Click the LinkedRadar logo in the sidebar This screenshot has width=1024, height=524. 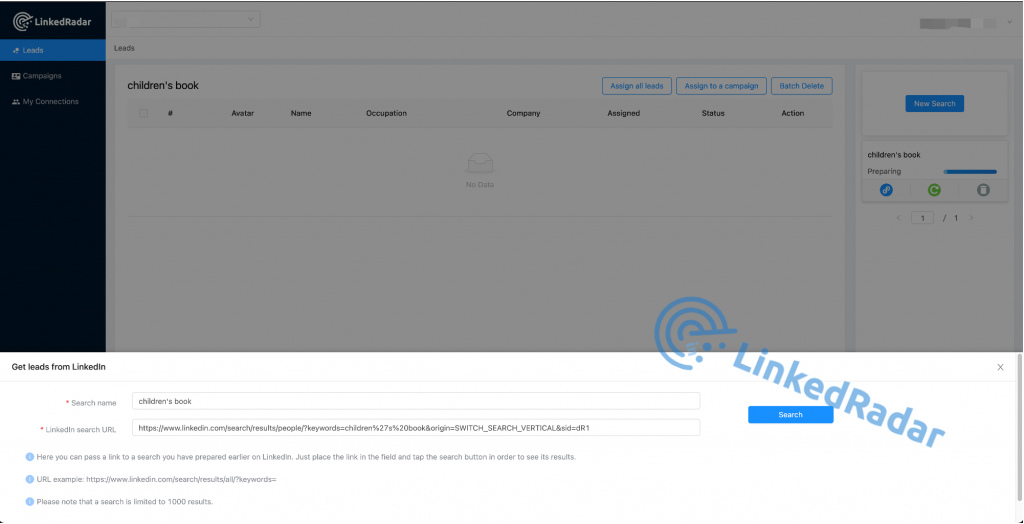click(50, 18)
